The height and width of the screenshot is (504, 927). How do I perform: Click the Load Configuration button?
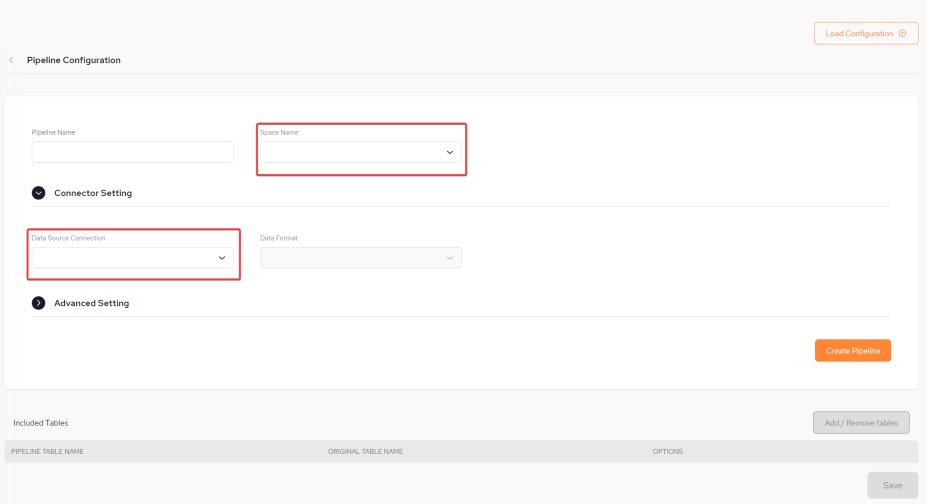point(866,34)
